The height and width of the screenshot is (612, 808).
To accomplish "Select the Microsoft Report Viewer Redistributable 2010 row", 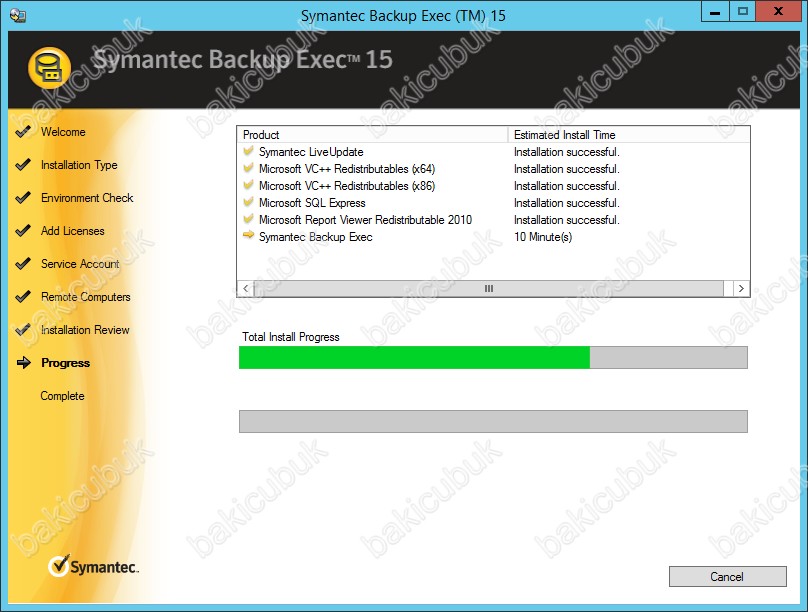I will pos(493,220).
